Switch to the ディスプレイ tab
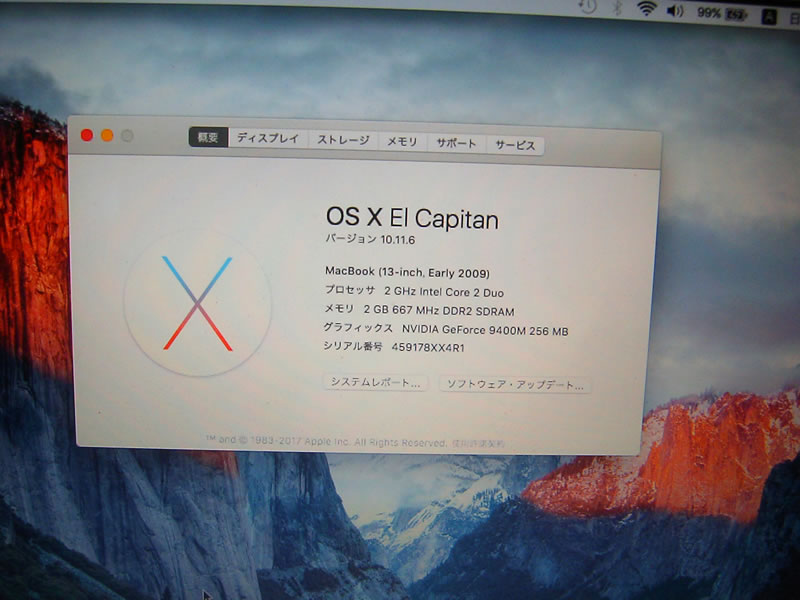Screen dimensions: 800x600 [268, 138]
